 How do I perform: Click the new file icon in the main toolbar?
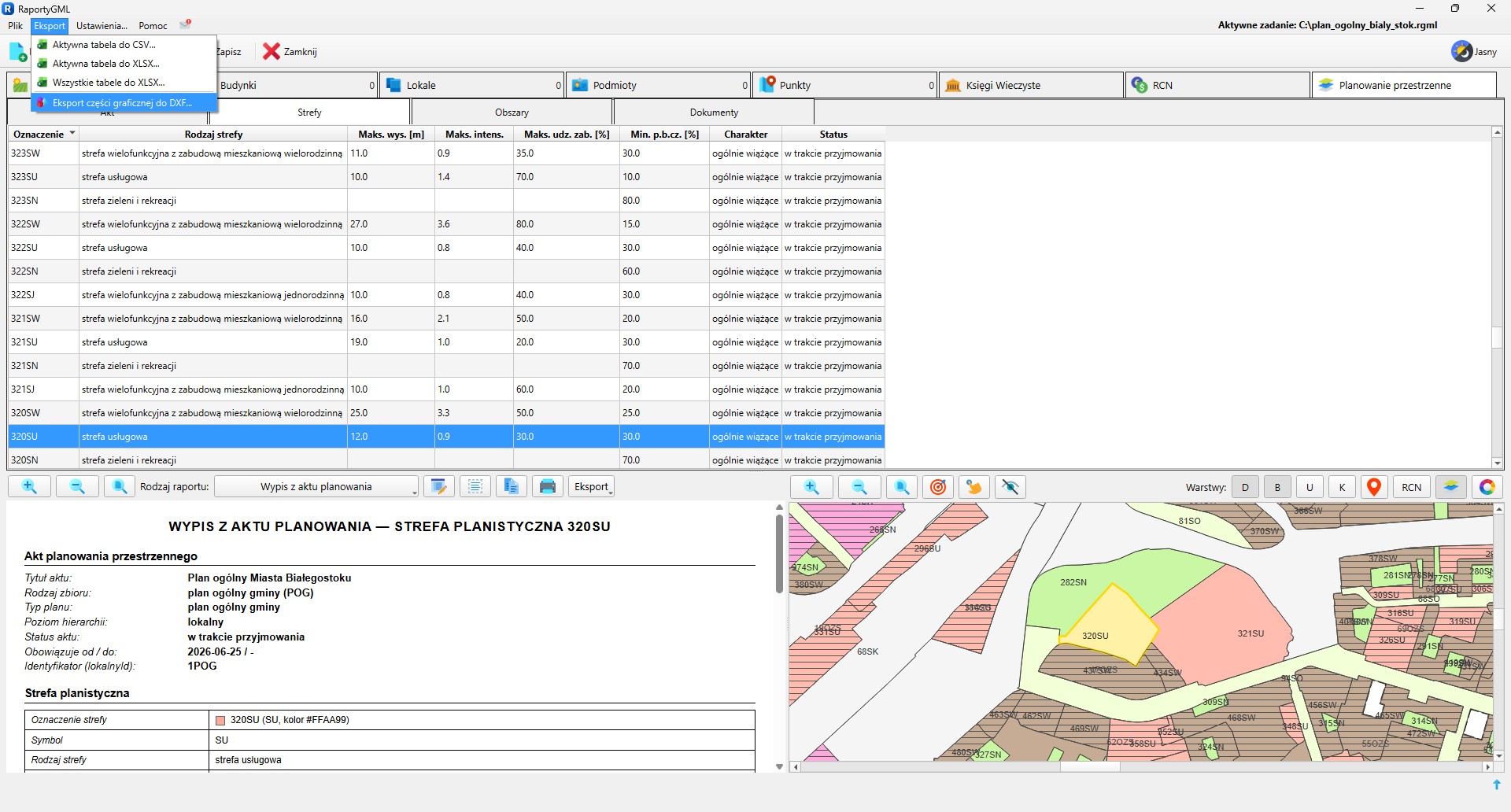pyautogui.click(x=17, y=52)
